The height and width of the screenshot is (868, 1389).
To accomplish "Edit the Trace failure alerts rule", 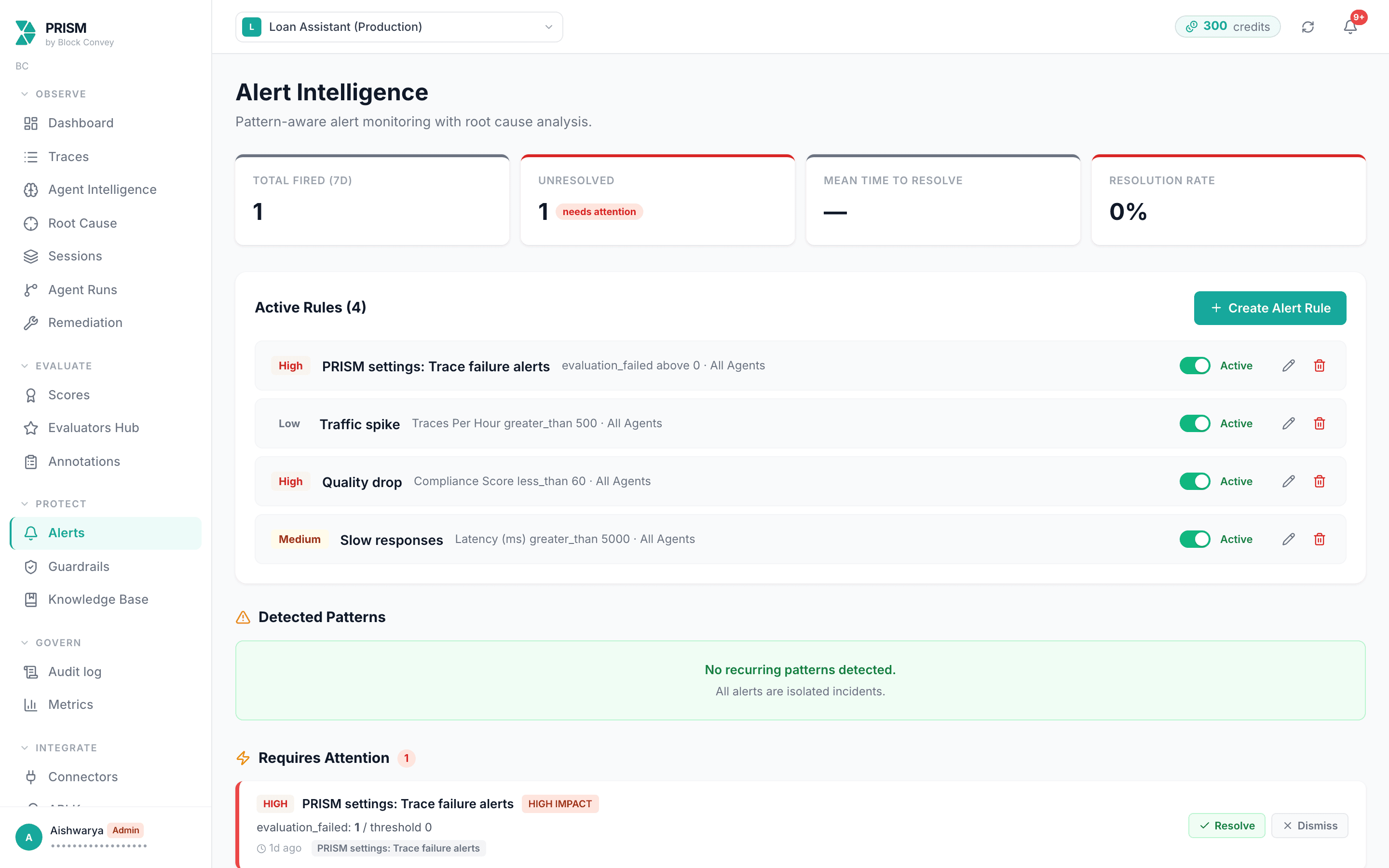I will click(1289, 366).
